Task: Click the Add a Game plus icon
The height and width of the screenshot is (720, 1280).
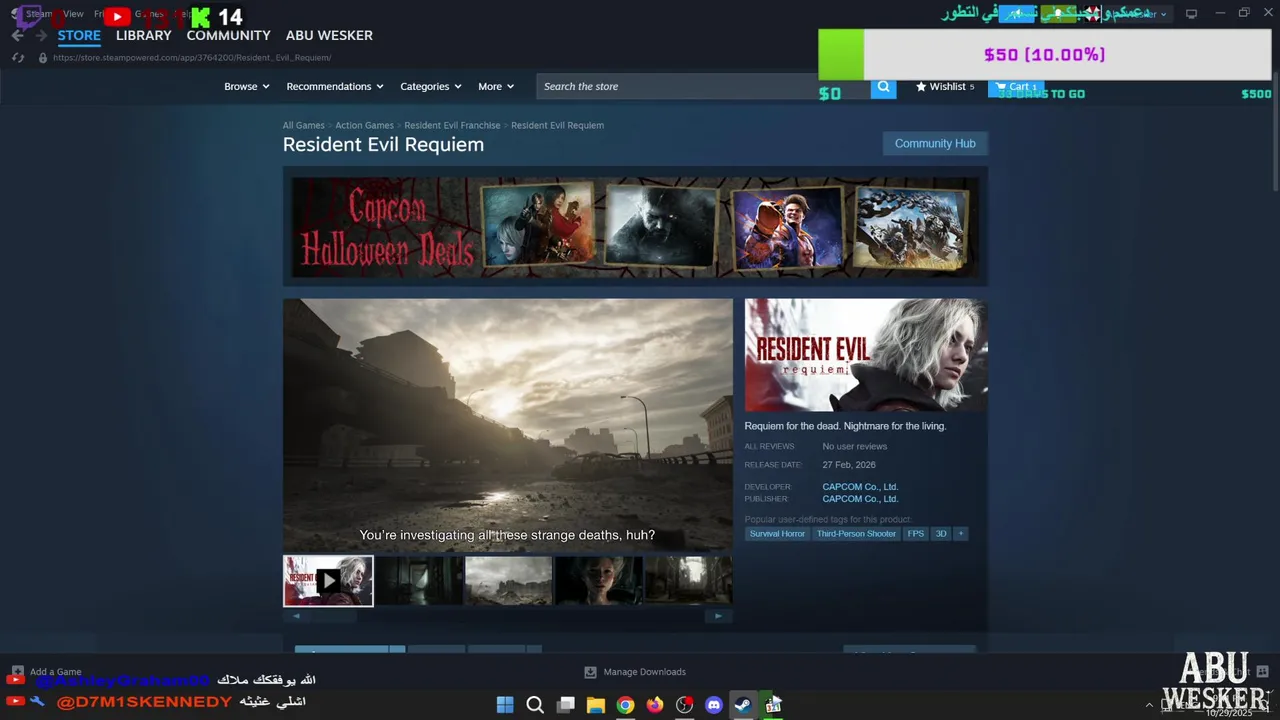Action: [17, 672]
